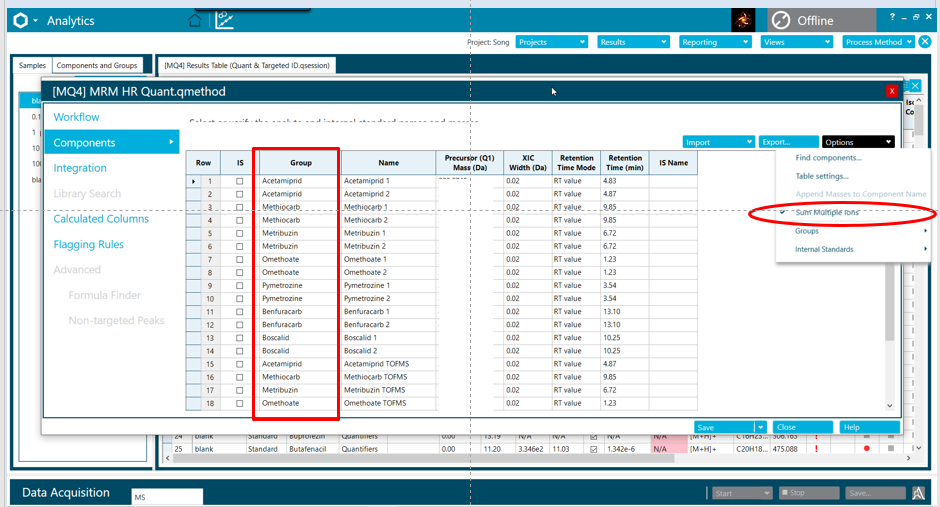This screenshot has width=940, height=507.
Task: Click the results table horizontal scrollbar
Action: (423, 458)
